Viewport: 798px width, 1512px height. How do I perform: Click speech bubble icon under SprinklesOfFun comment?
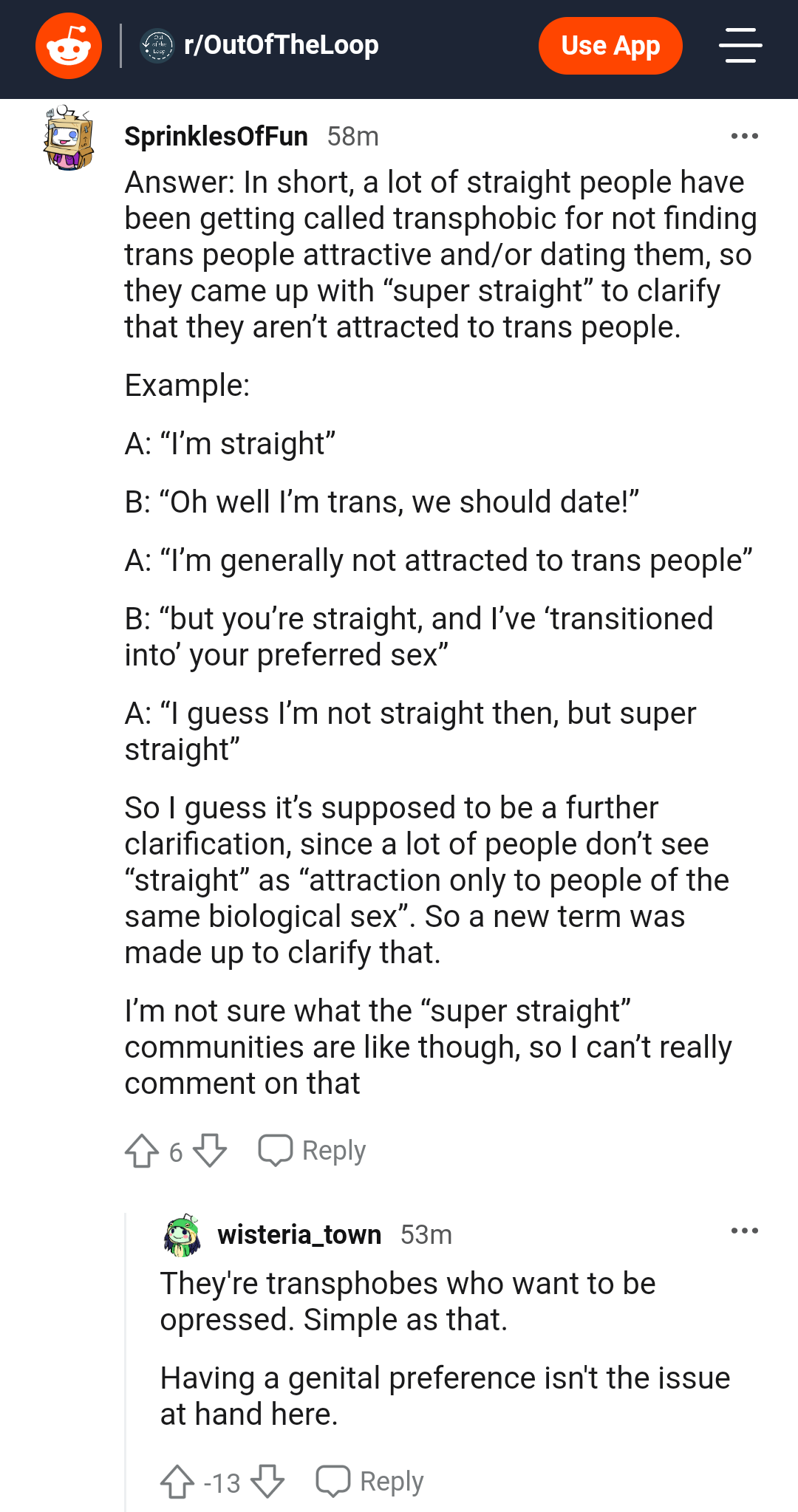point(275,1151)
